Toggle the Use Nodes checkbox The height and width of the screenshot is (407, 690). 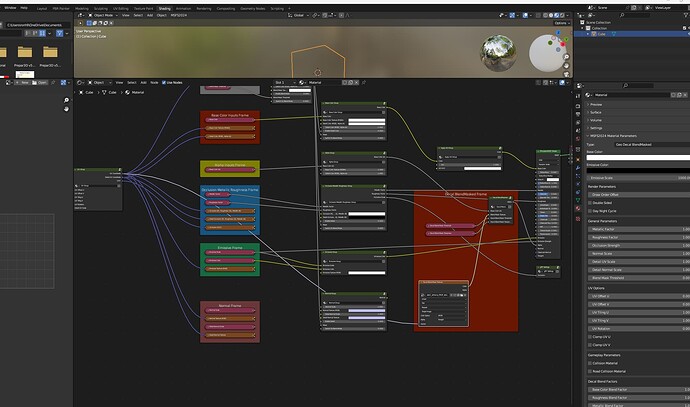click(164, 82)
